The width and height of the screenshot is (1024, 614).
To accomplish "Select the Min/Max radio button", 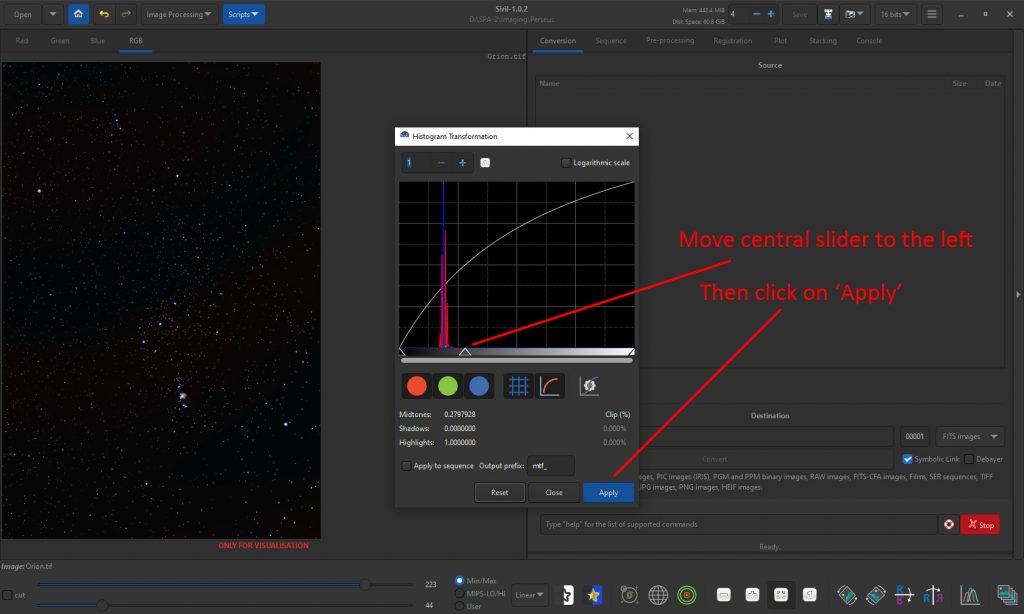I will point(460,581).
